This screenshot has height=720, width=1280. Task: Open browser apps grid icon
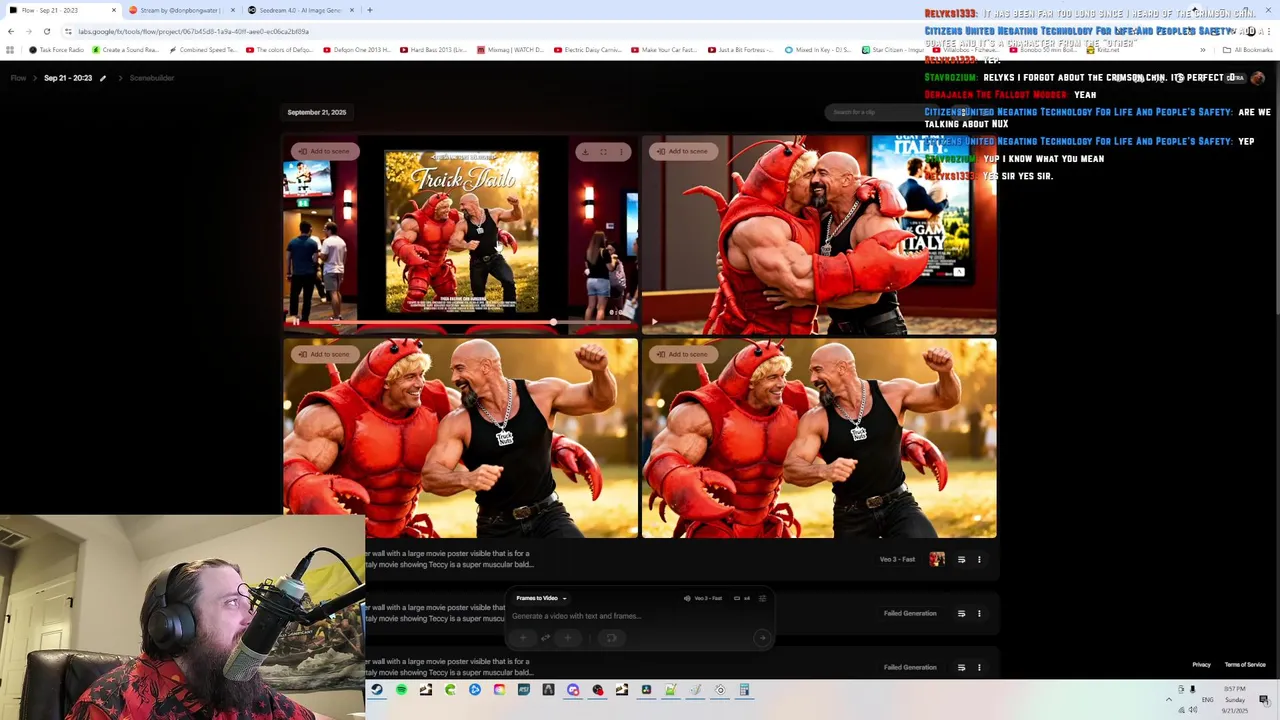(x=11, y=50)
